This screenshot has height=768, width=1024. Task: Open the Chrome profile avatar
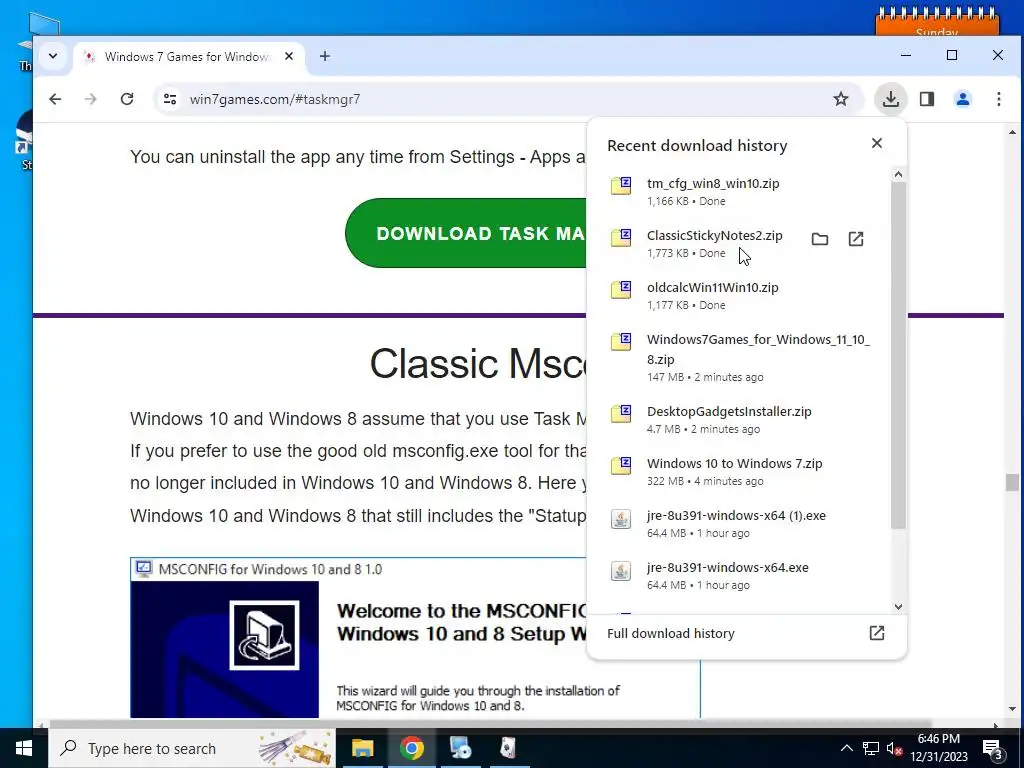(963, 99)
